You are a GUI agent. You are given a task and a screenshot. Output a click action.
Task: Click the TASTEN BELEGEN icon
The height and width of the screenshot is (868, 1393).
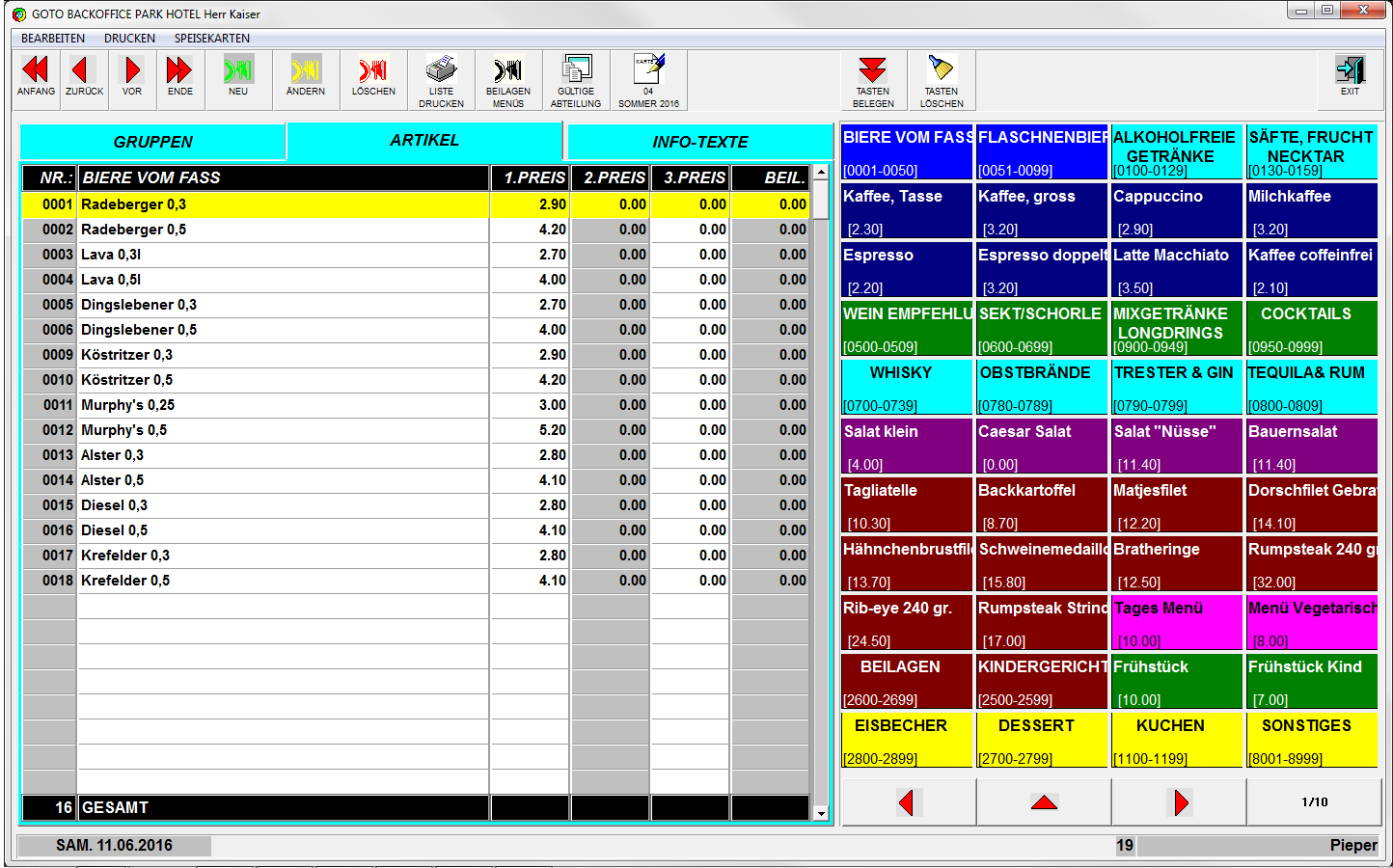(x=873, y=71)
